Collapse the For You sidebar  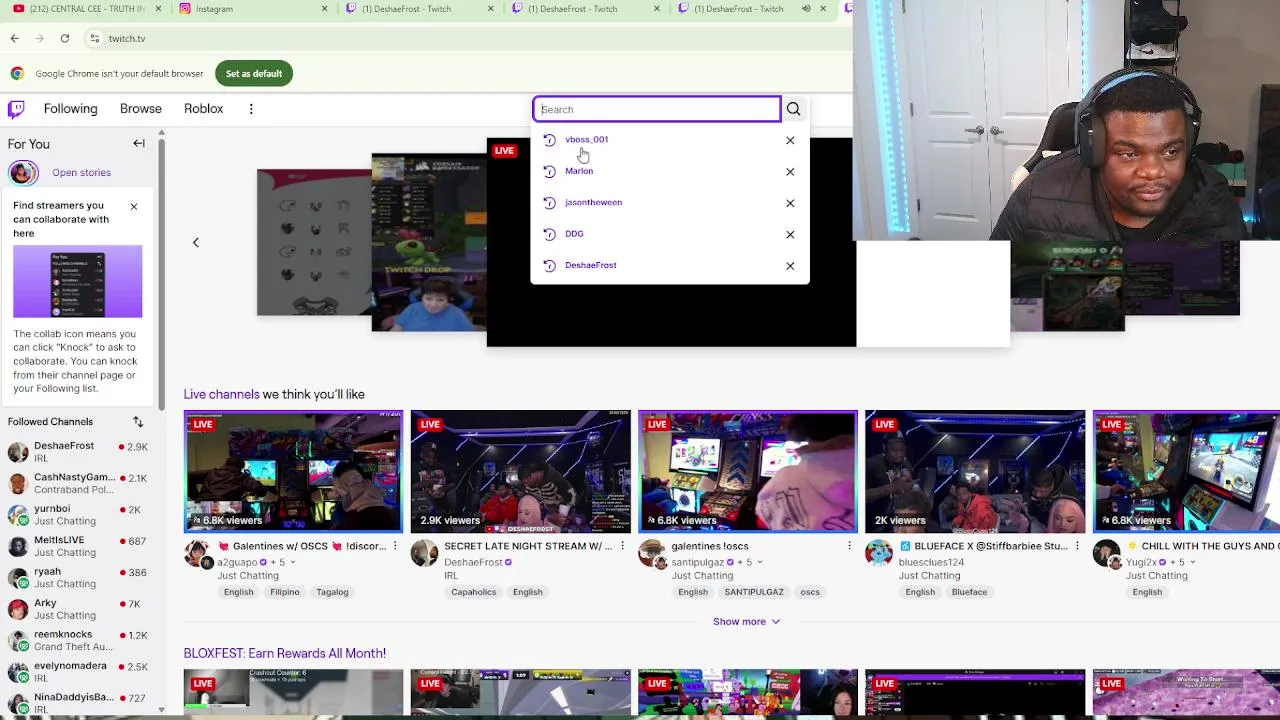(x=139, y=143)
